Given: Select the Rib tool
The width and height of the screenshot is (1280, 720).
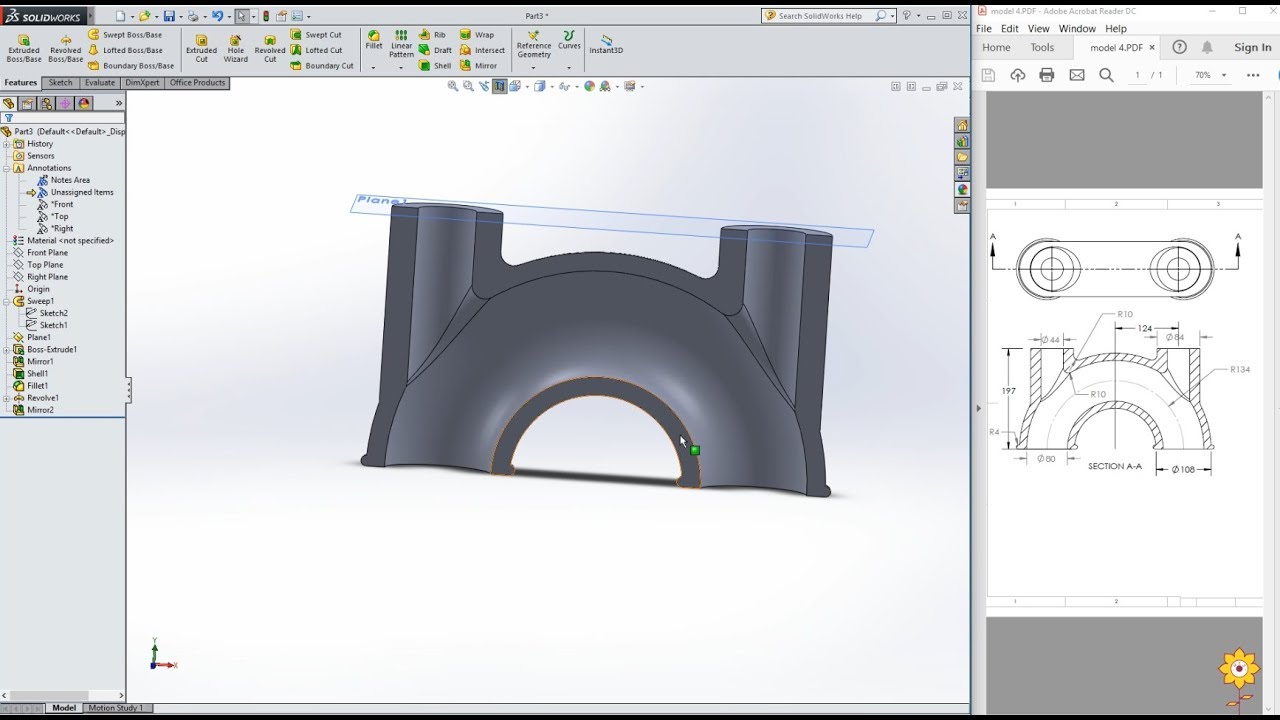Looking at the screenshot, I should (432, 35).
